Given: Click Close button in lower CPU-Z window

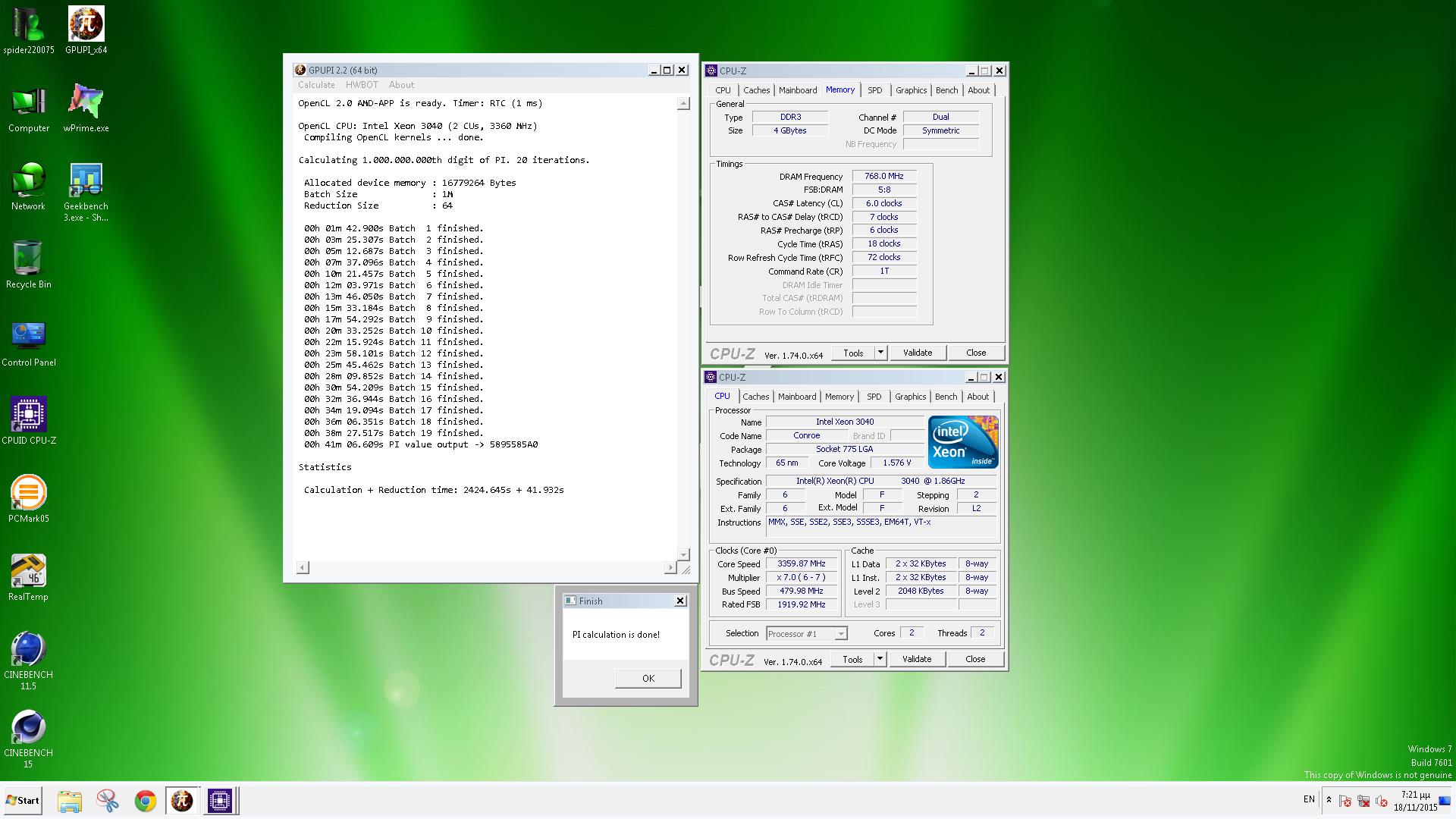Looking at the screenshot, I should pos(975,659).
